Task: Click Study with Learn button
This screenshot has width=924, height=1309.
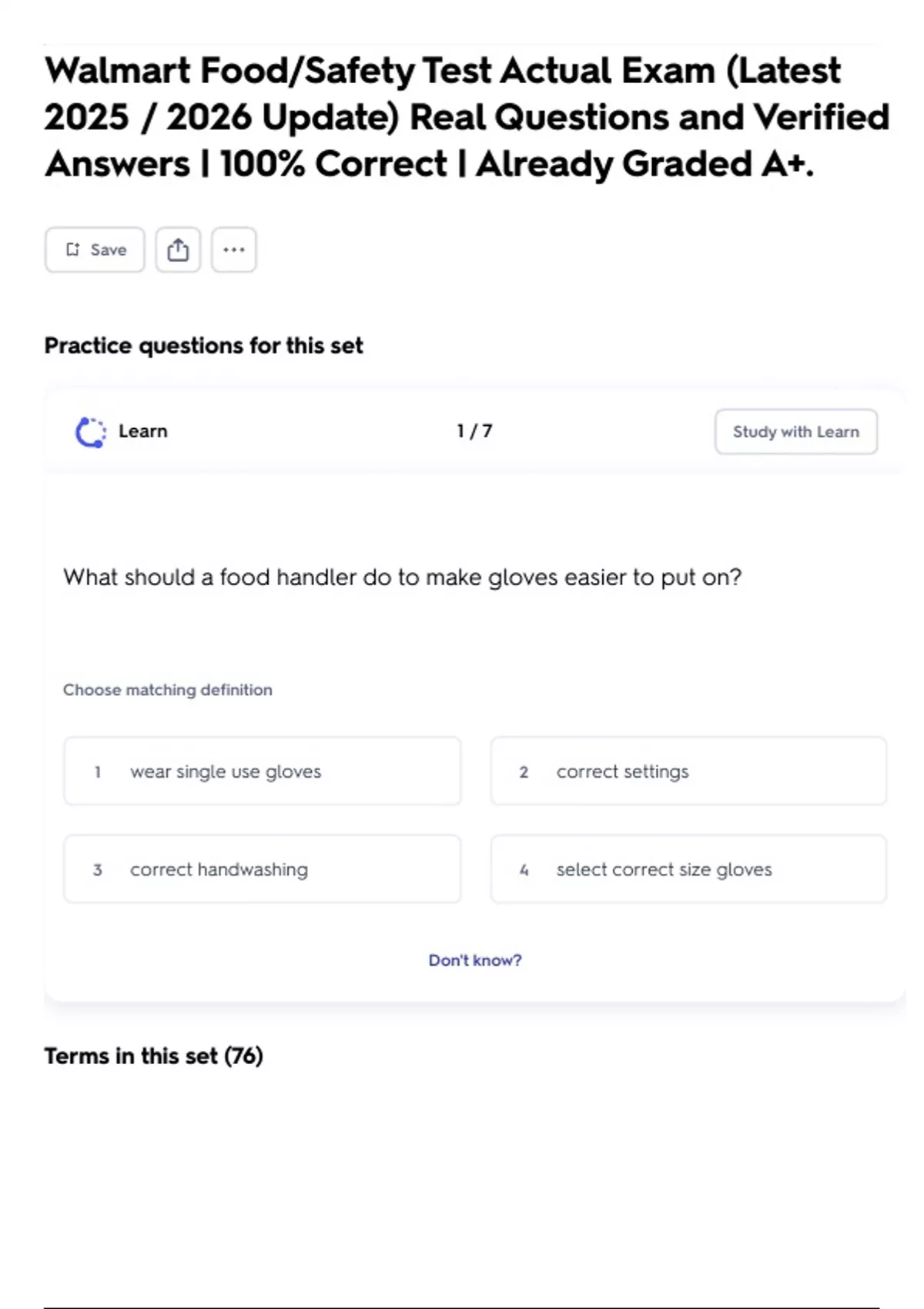Action: tap(795, 432)
